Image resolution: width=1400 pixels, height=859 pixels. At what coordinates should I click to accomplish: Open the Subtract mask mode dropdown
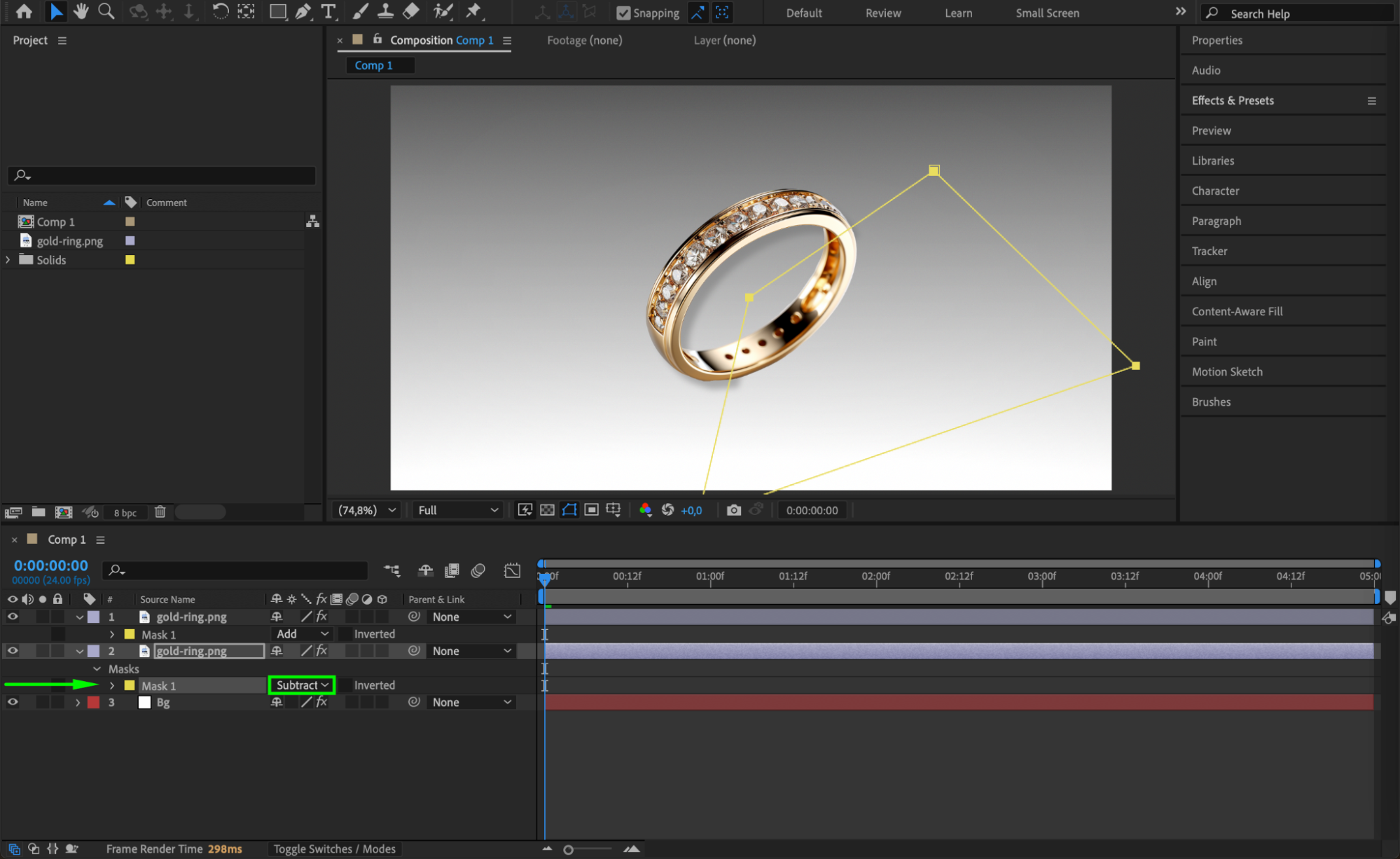pyautogui.click(x=302, y=685)
